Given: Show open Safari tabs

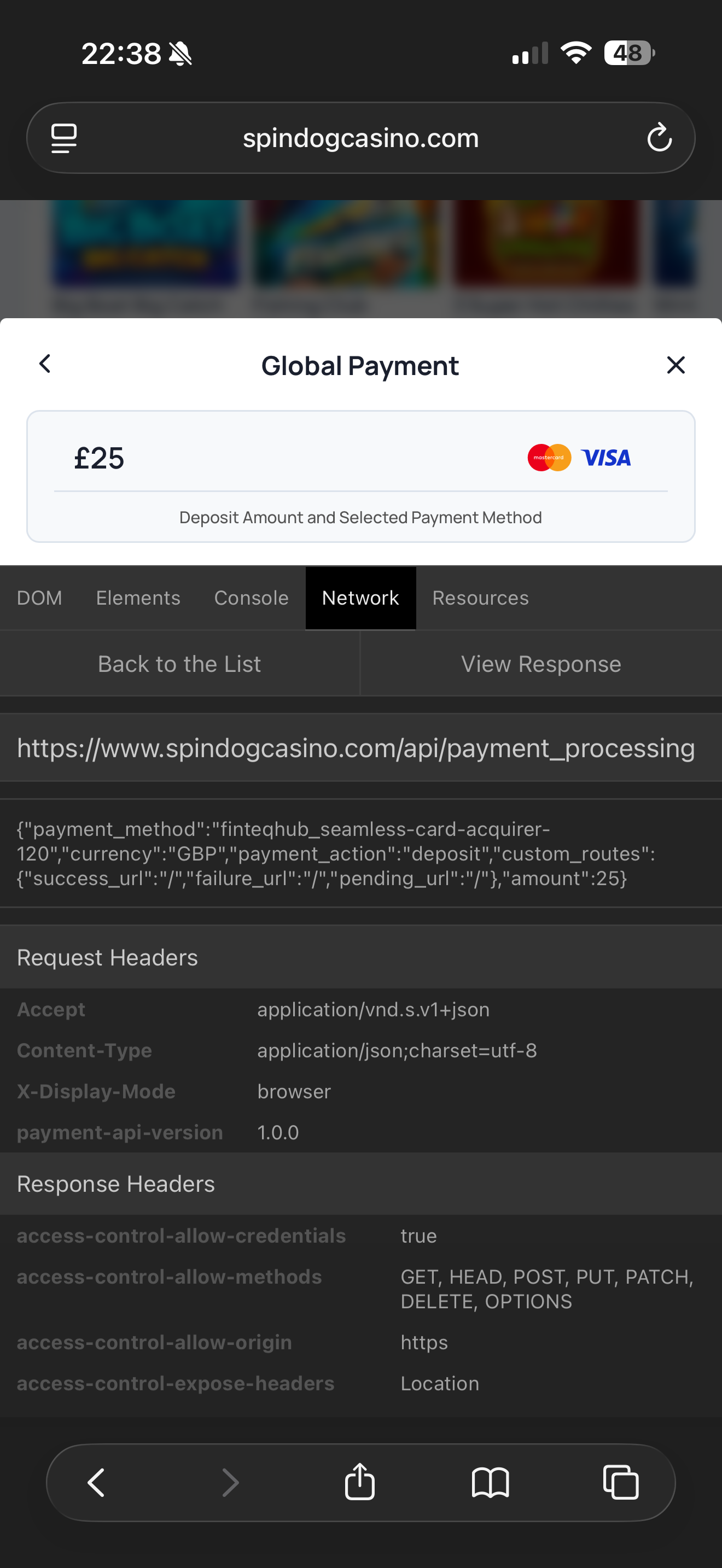Looking at the screenshot, I should (620, 1482).
